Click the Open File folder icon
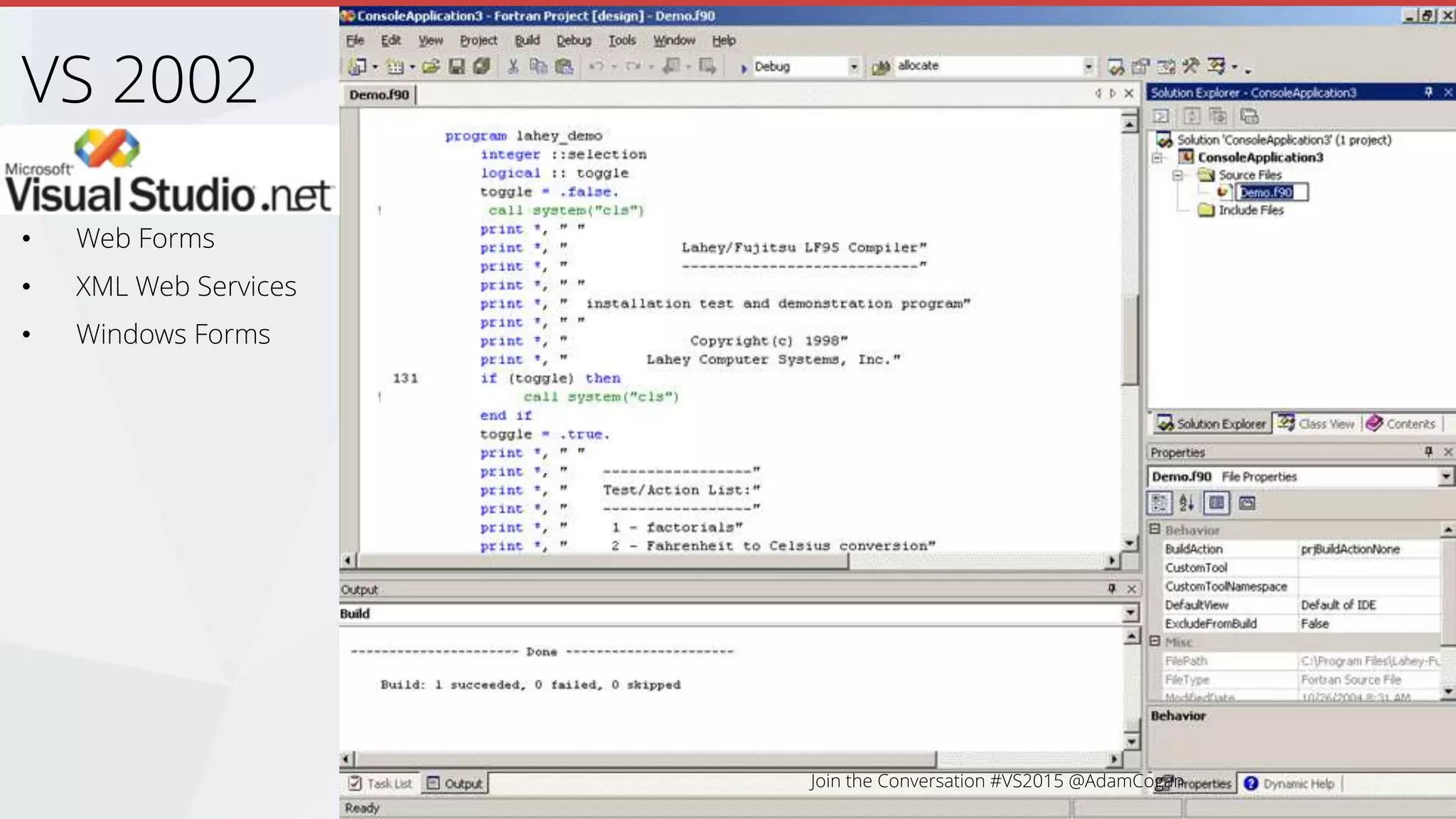Screen dimensions: 1456x819 [x=430, y=67]
